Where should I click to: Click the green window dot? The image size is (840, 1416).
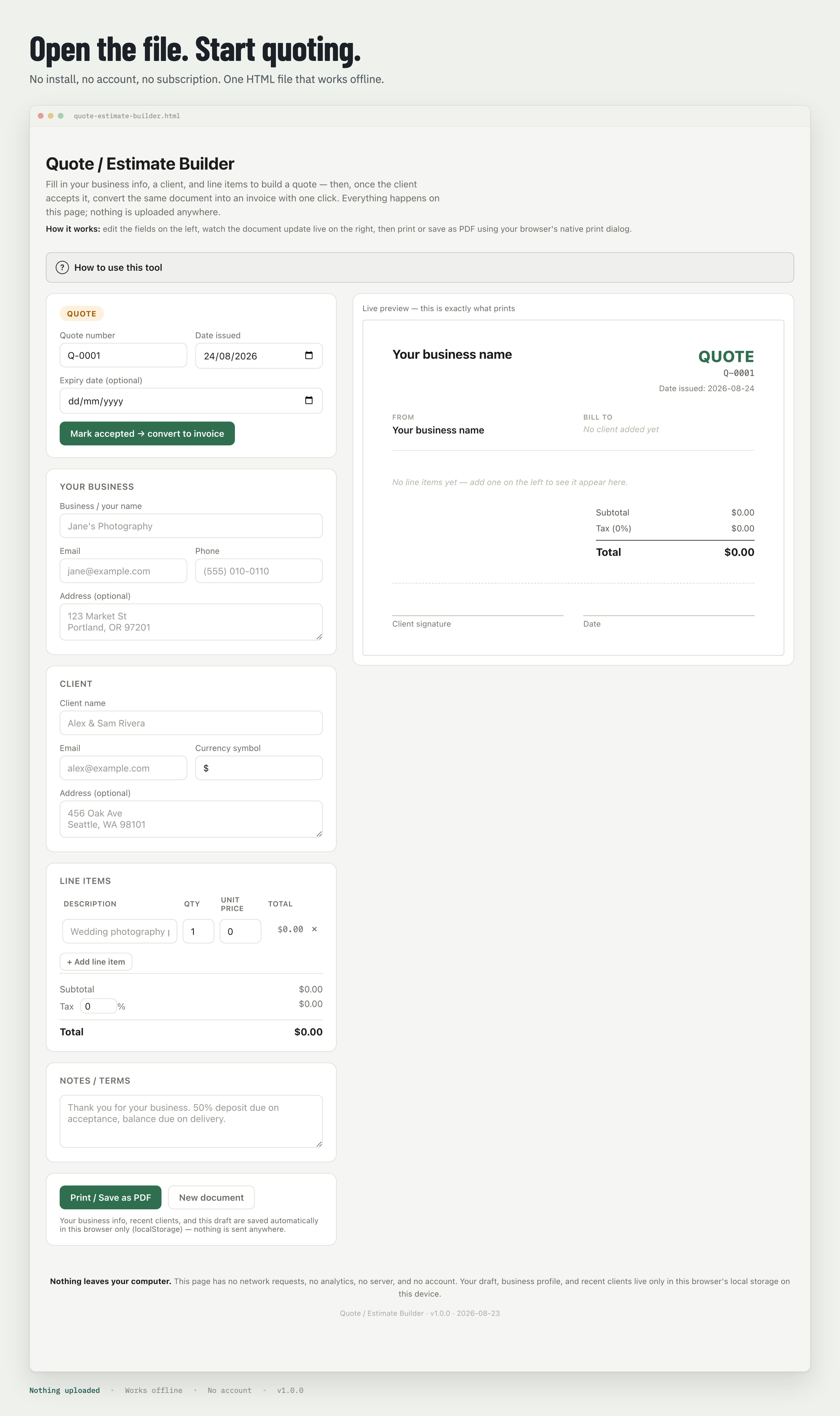pyautogui.click(x=61, y=116)
